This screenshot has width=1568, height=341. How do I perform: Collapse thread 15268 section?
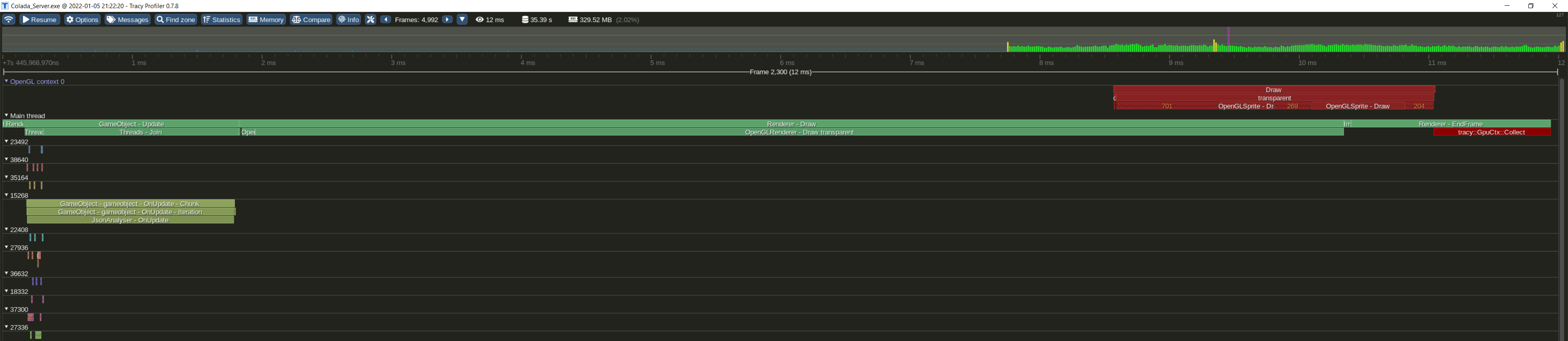point(6,195)
